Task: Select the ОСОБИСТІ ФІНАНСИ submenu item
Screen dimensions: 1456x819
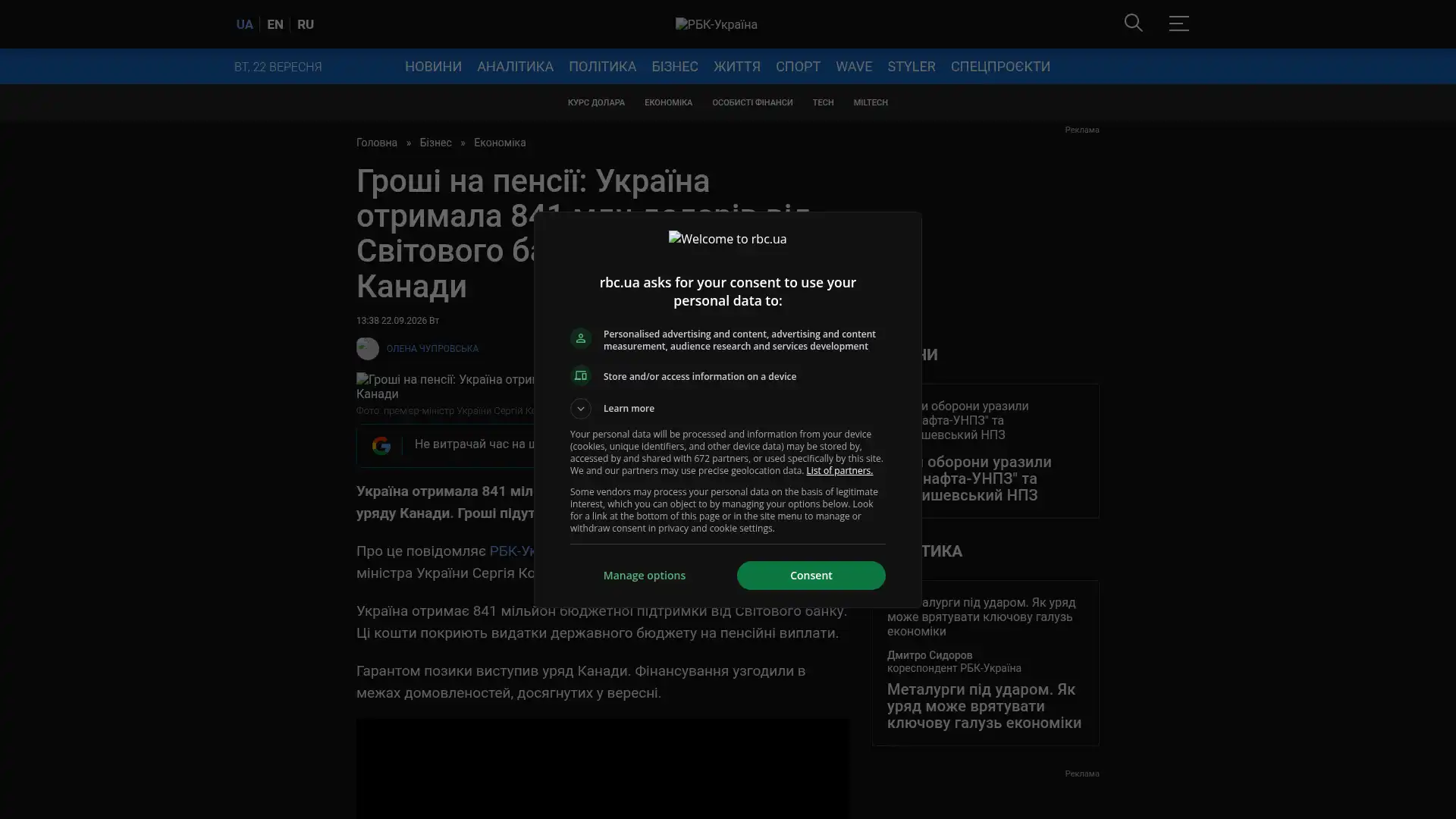Action: coord(752,102)
